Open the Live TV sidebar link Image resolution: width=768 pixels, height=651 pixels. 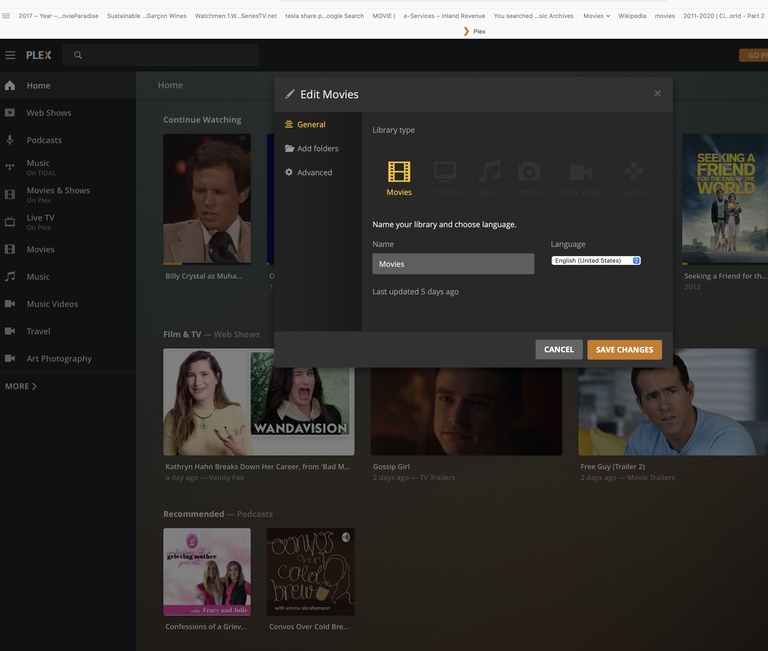click(x=41, y=218)
